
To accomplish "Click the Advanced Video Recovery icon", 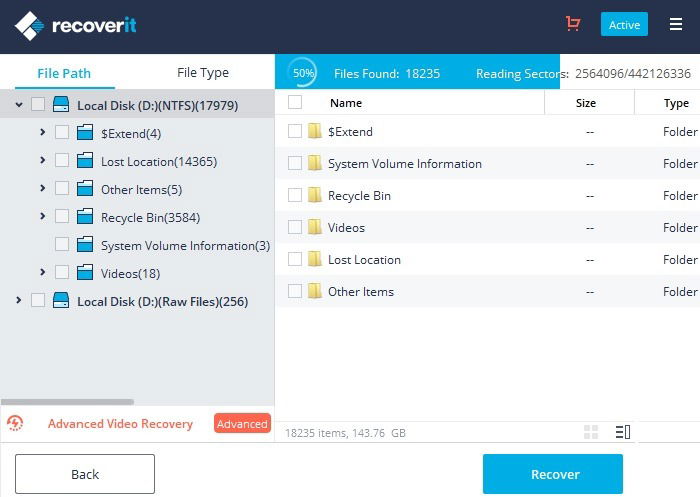I will [15, 423].
